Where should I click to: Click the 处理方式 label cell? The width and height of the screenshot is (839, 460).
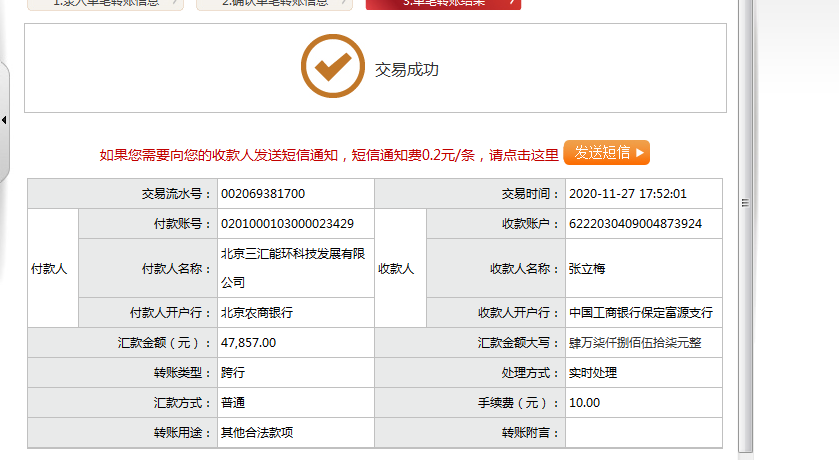(470, 373)
